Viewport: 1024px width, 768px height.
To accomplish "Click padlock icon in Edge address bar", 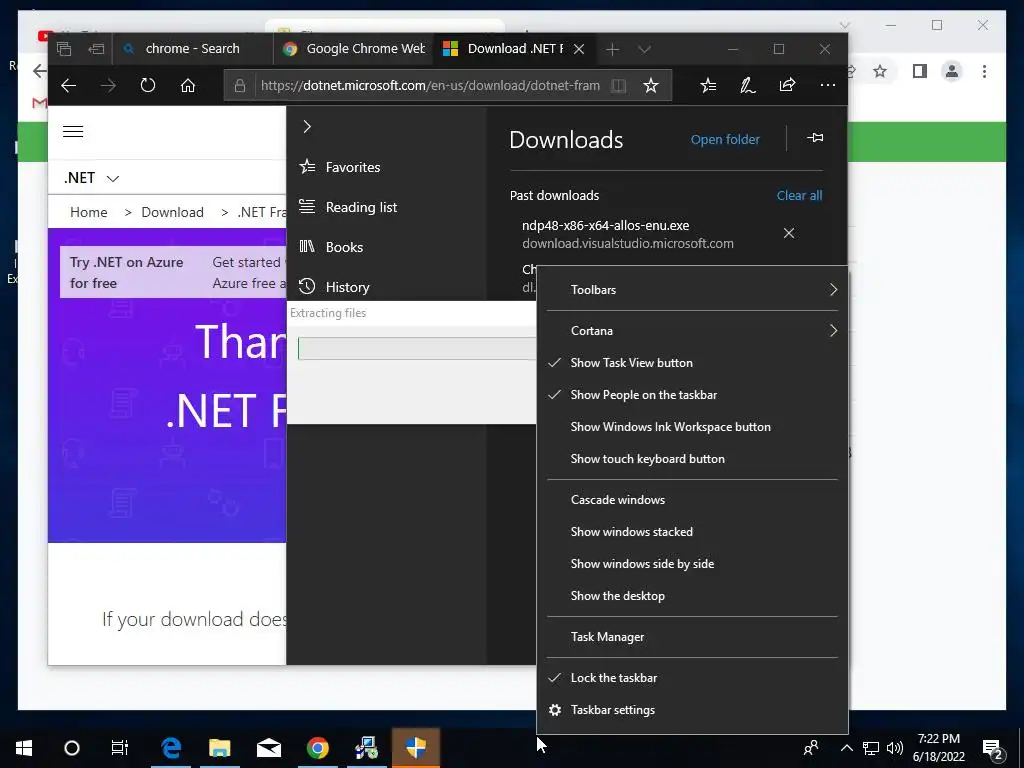I will click(240, 86).
